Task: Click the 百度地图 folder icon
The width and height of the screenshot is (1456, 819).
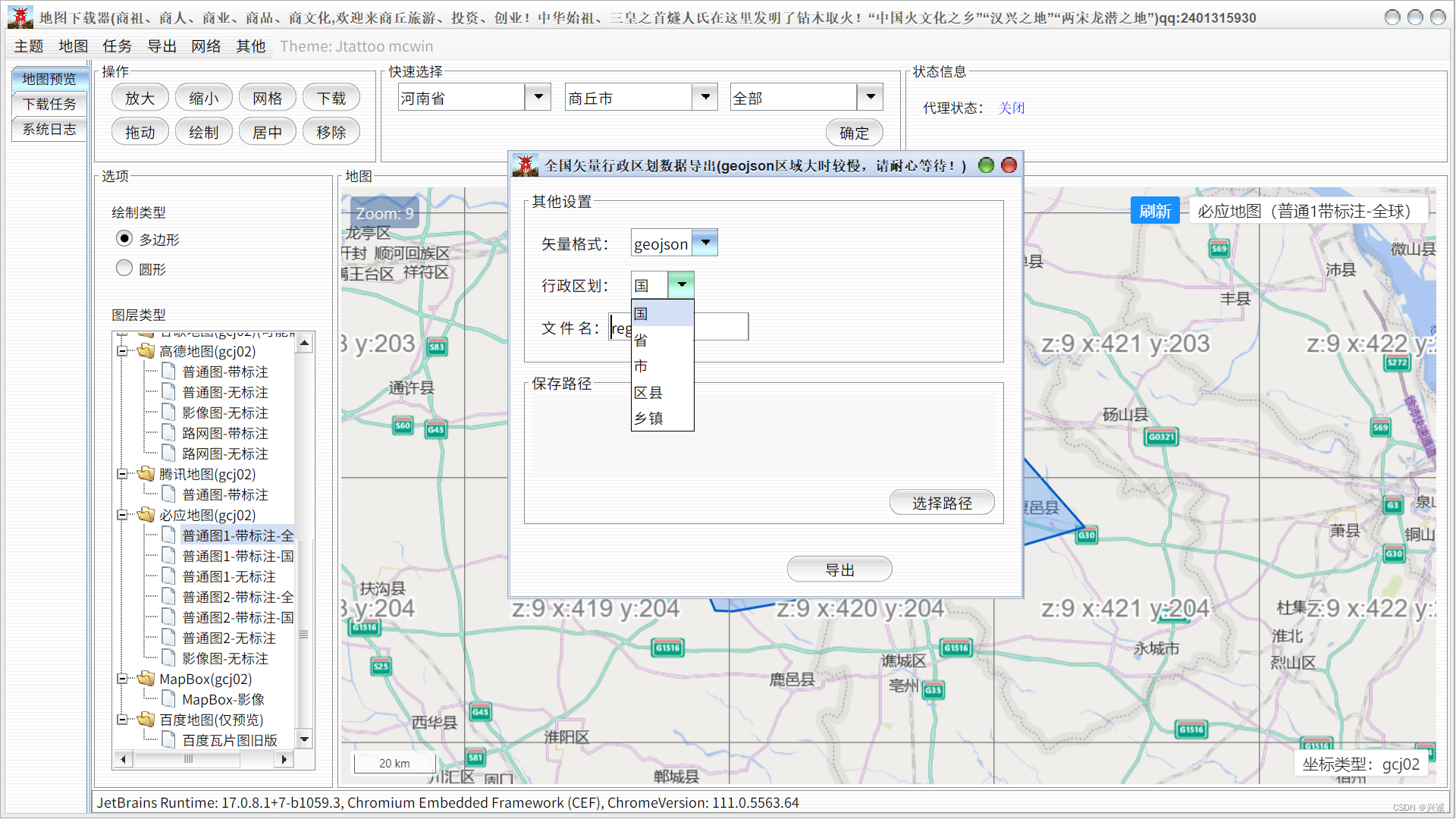Action: [146, 720]
